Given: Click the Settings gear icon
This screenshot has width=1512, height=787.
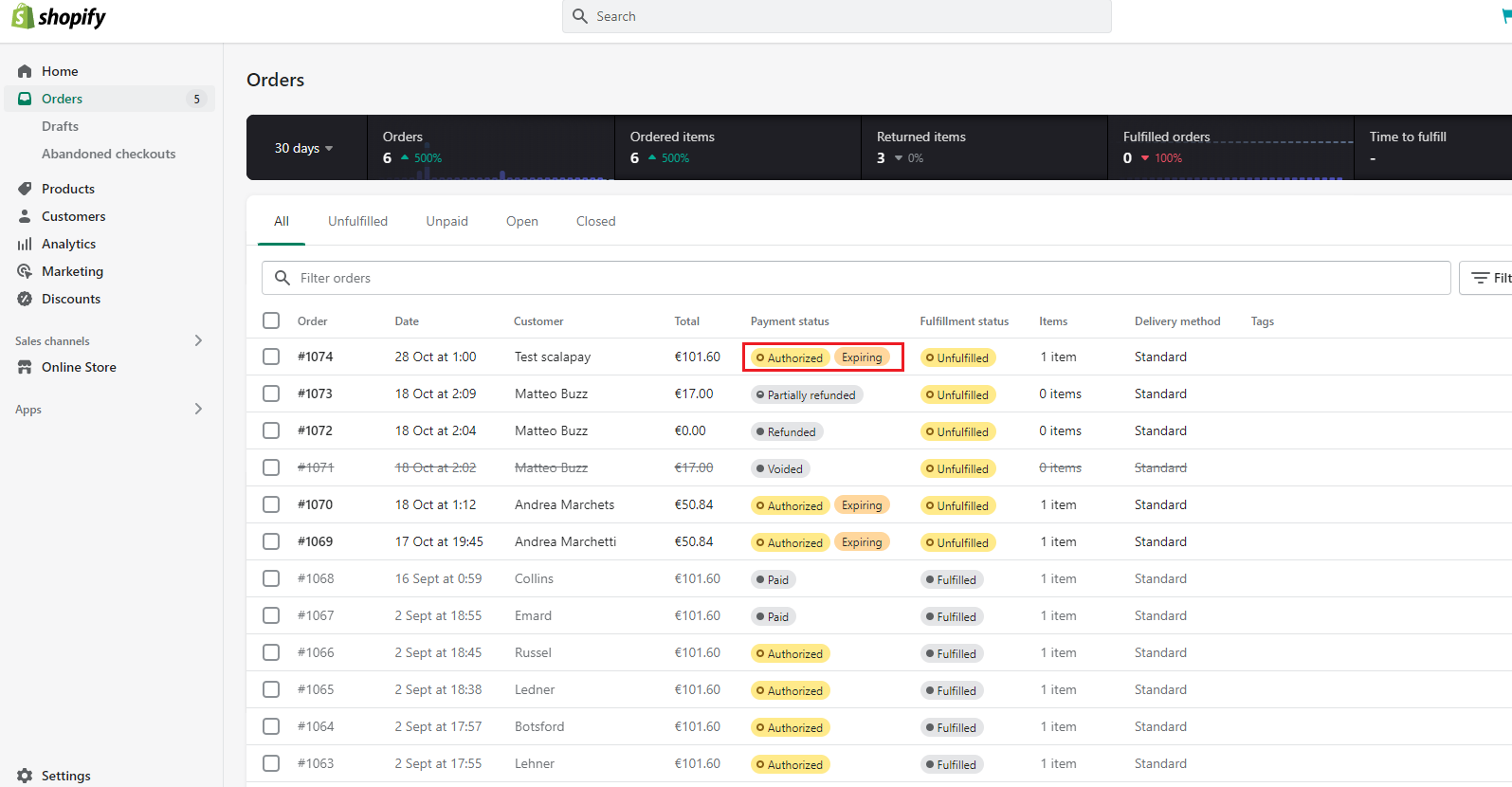Looking at the screenshot, I should click(x=25, y=776).
